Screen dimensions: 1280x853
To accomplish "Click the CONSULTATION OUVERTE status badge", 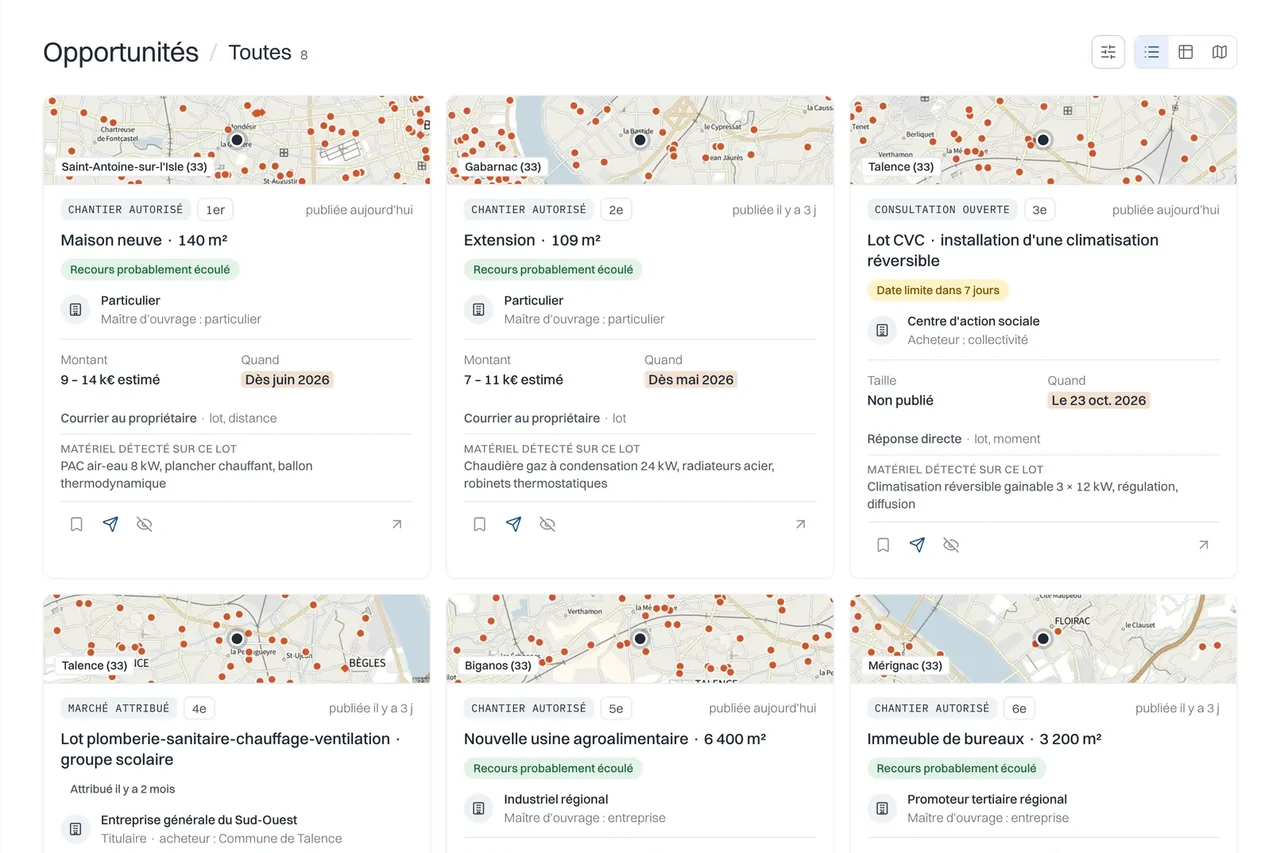I will [942, 210].
